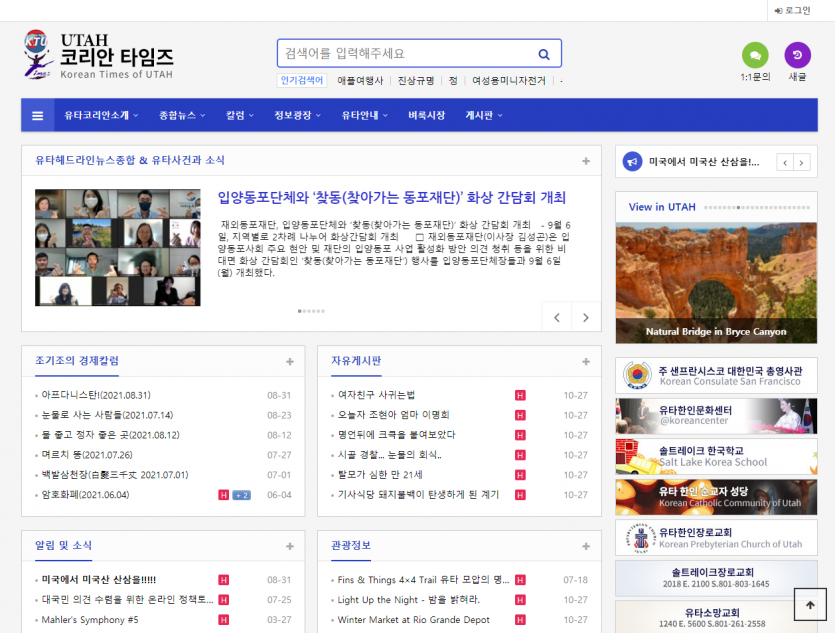Click the plus icon beside 자유게시판
Viewport: 835px width, 633px height.
586,361
